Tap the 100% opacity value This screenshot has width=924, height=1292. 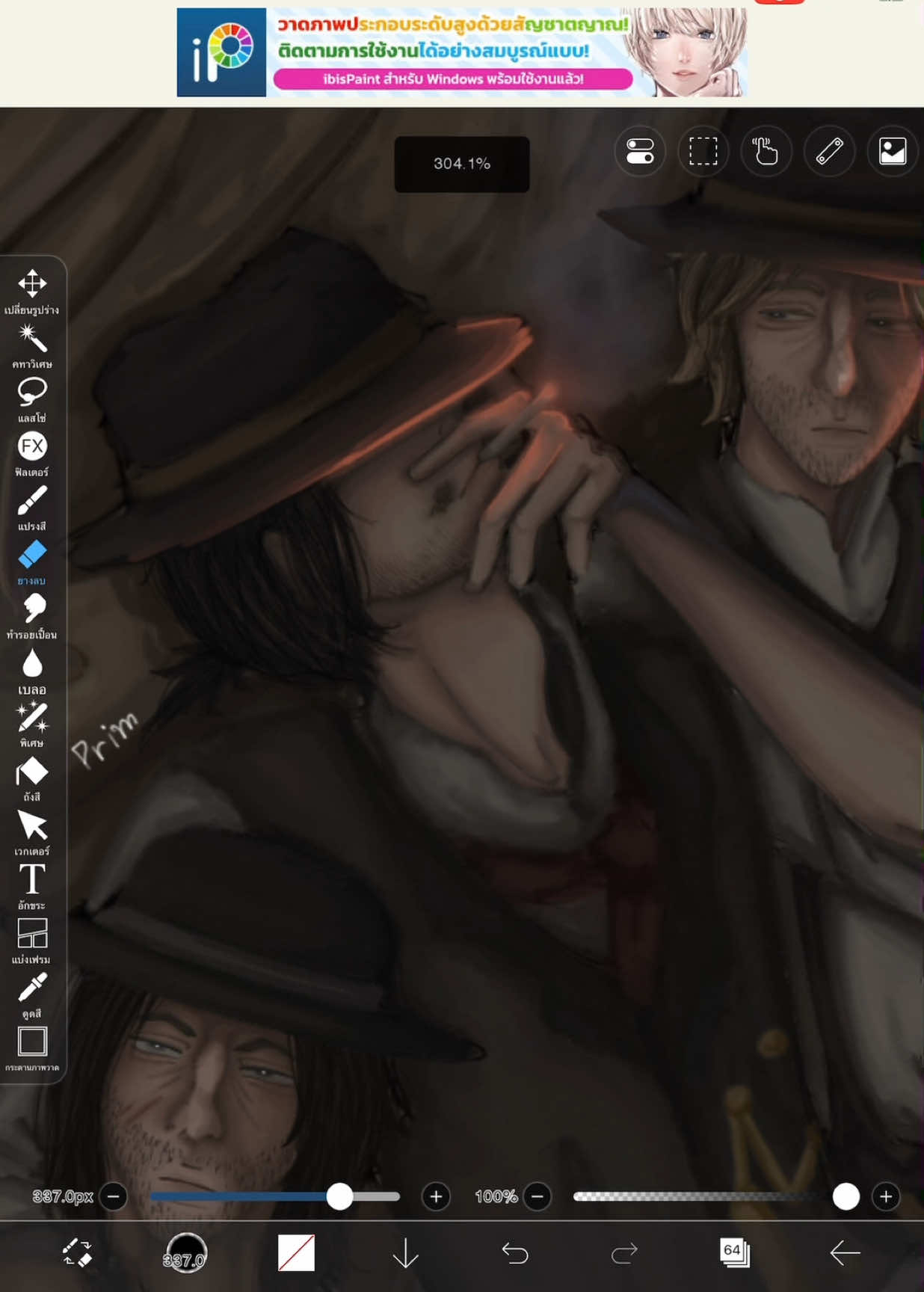496,1196
